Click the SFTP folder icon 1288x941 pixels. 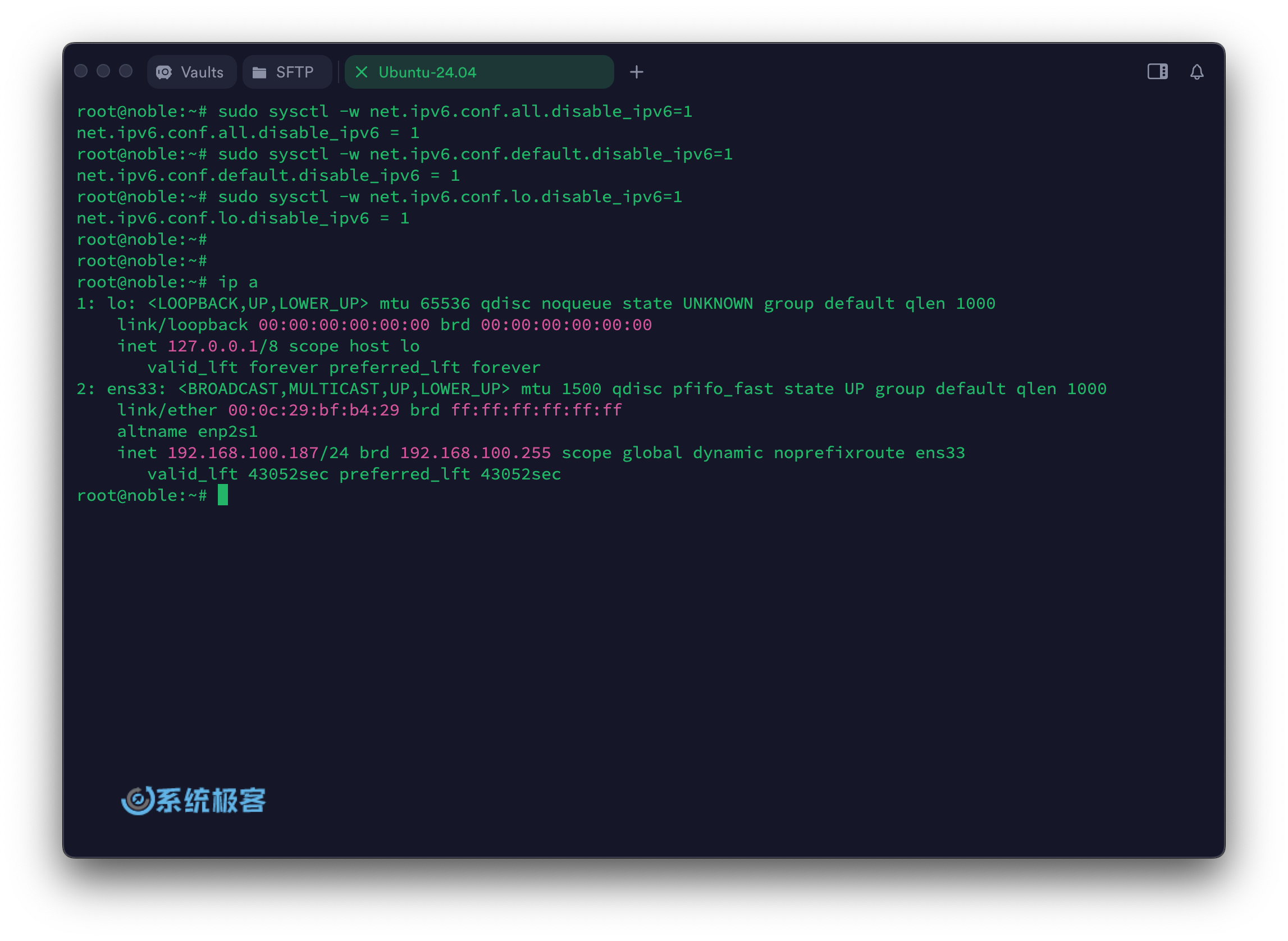point(259,72)
